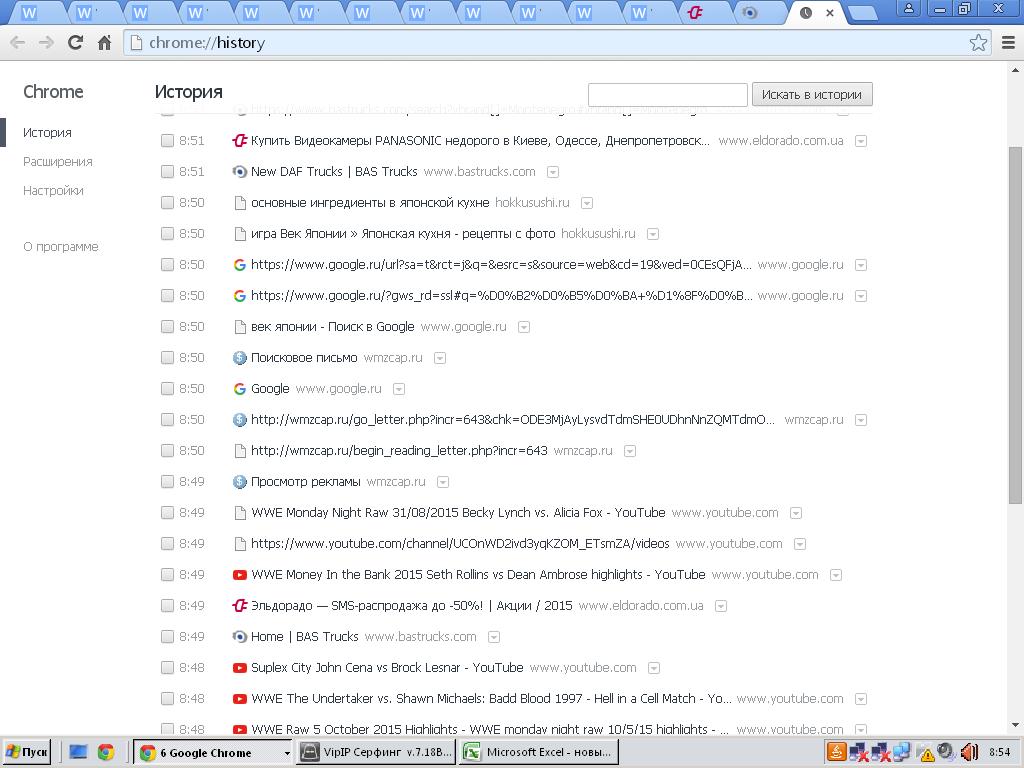
Task: Show desktop from the quick launch icon
Action: (78, 752)
